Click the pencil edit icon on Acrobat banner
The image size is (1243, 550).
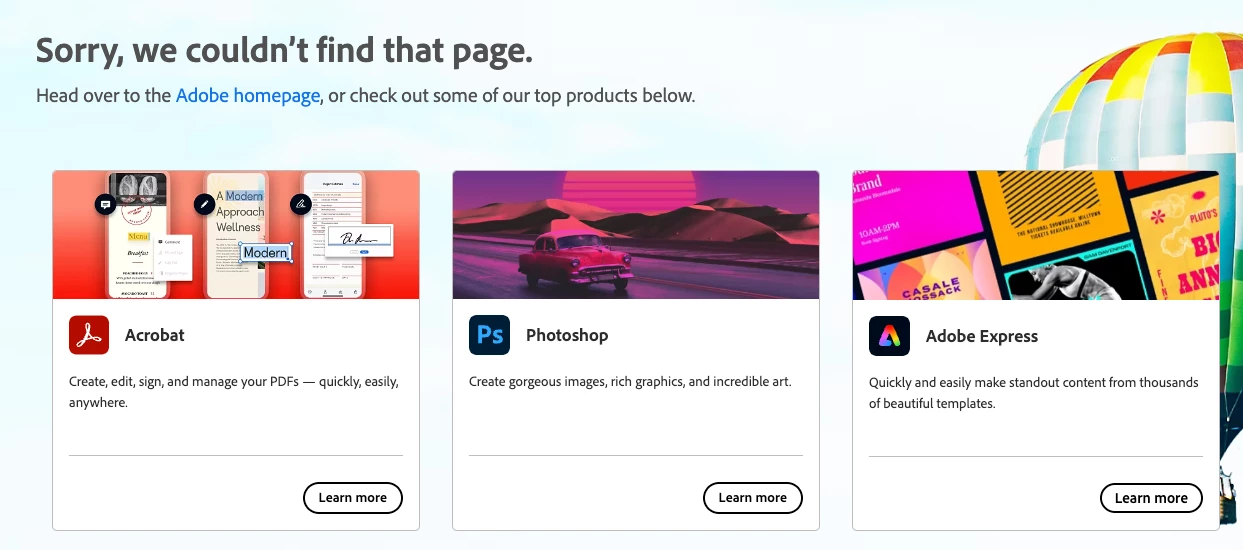205,204
